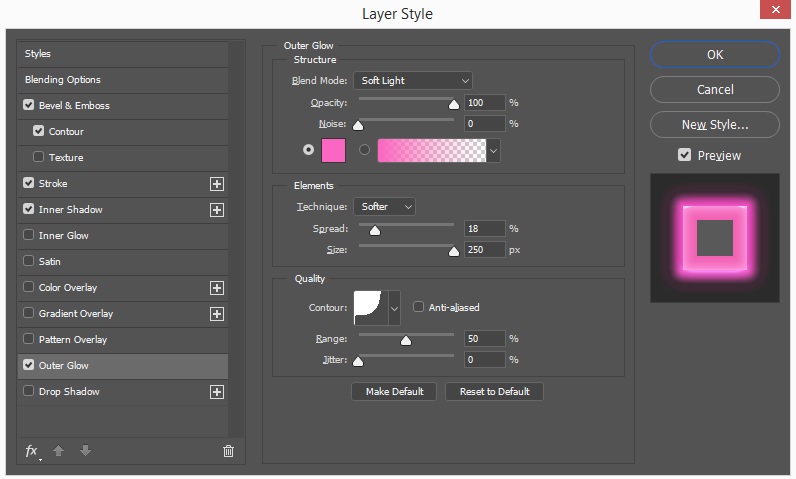Click the Reset to Default button

(494, 391)
